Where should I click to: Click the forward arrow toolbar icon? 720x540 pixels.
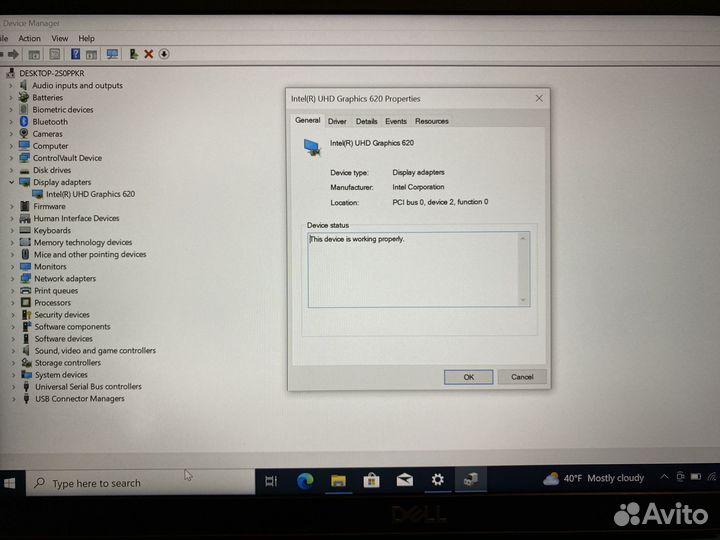coord(14,54)
